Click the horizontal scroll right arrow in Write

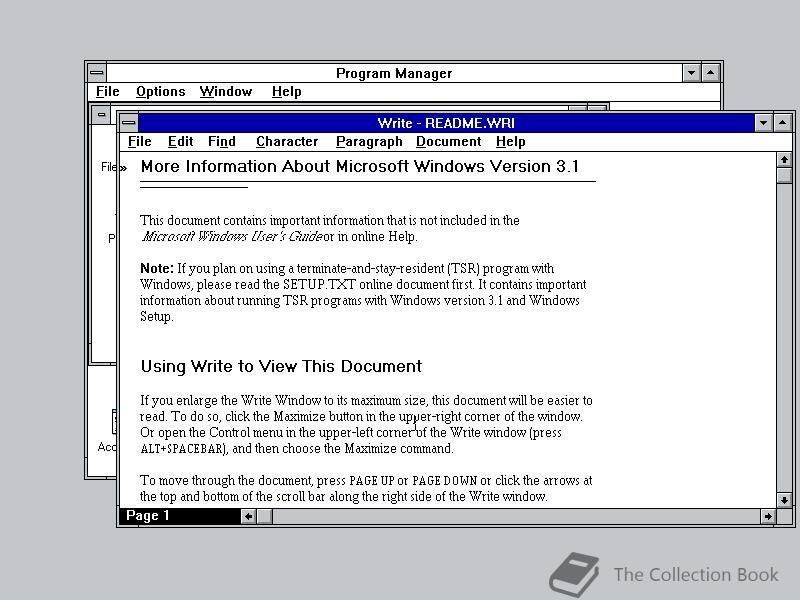(768, 516)
